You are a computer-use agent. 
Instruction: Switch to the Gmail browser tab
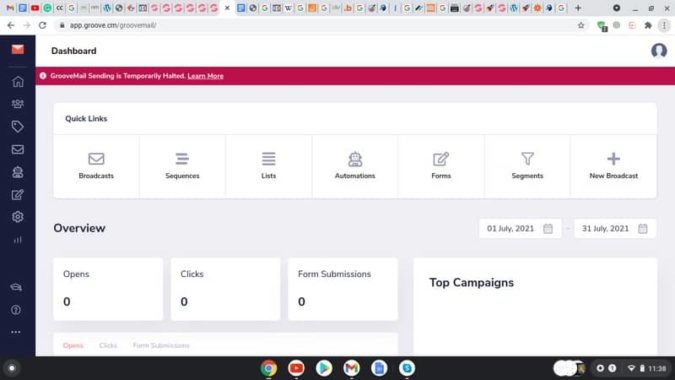click(x=10, y=8)
